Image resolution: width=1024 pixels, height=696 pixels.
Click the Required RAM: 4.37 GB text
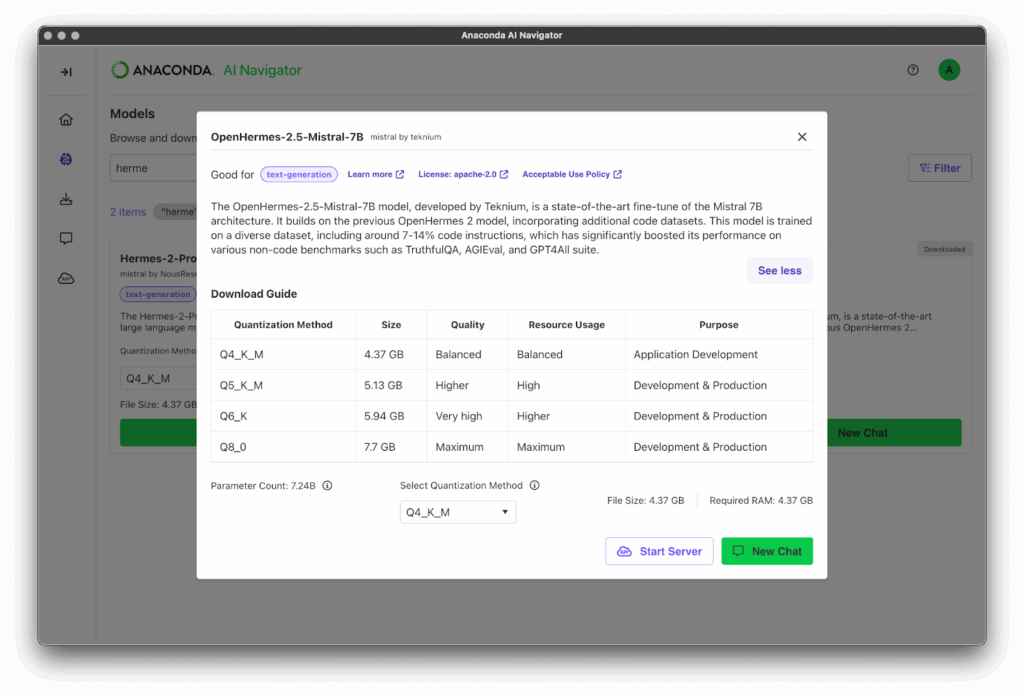(x=761, y=501)
